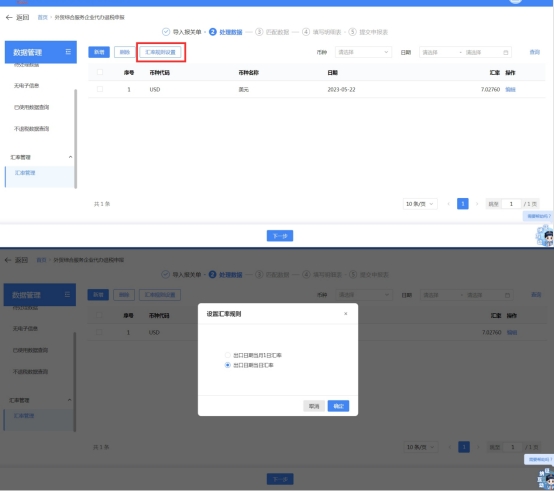Open 已使用数据查询 in the sidebar
This screenshot has width=554, height=492.
[31, 107]
